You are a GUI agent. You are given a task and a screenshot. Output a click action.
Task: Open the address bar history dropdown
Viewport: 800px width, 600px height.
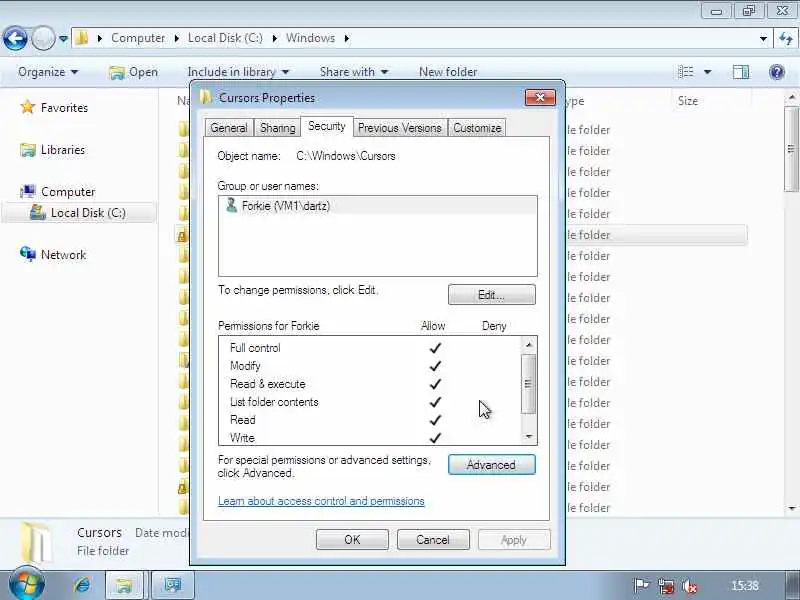pyautogui.click(x=763, y=39)
